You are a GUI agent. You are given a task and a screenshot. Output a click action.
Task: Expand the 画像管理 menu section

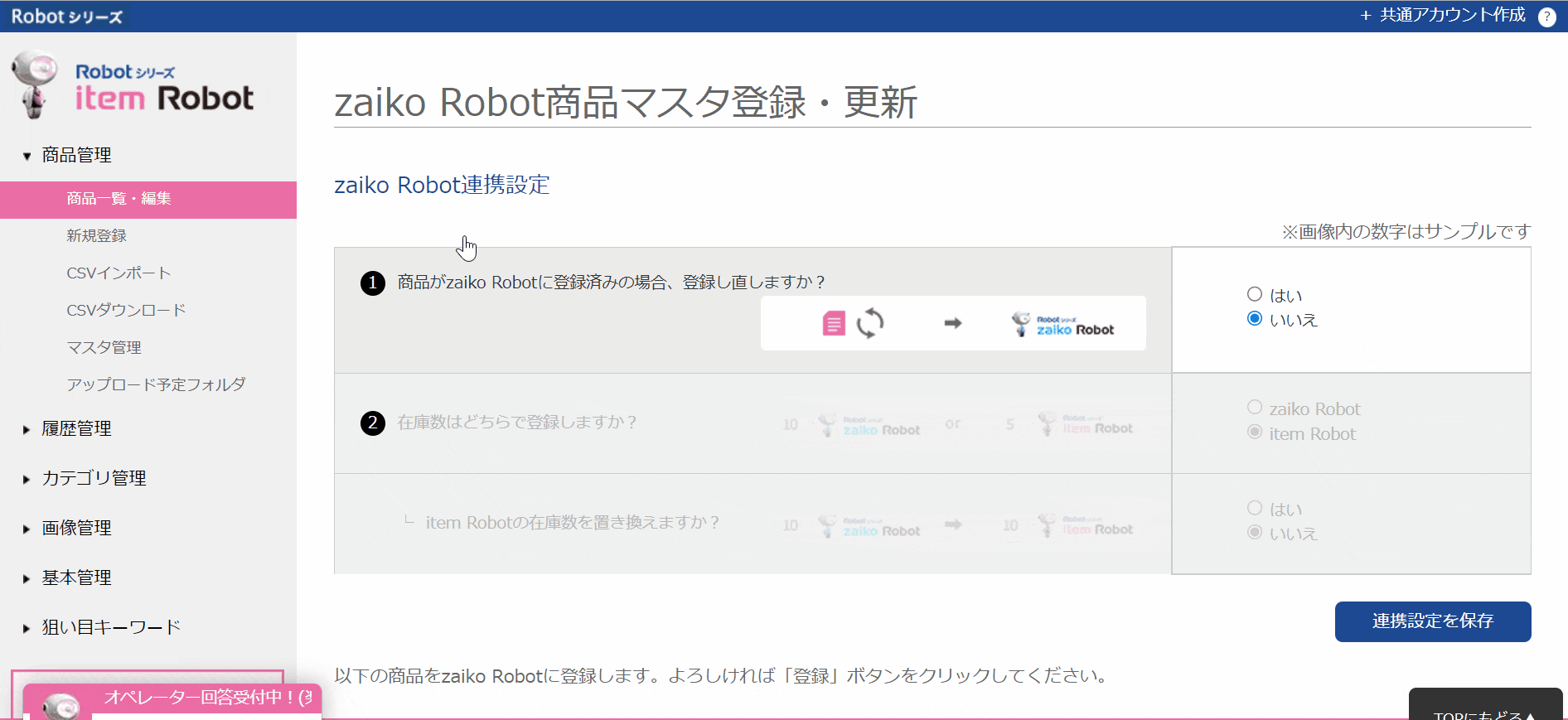point(76,528)
